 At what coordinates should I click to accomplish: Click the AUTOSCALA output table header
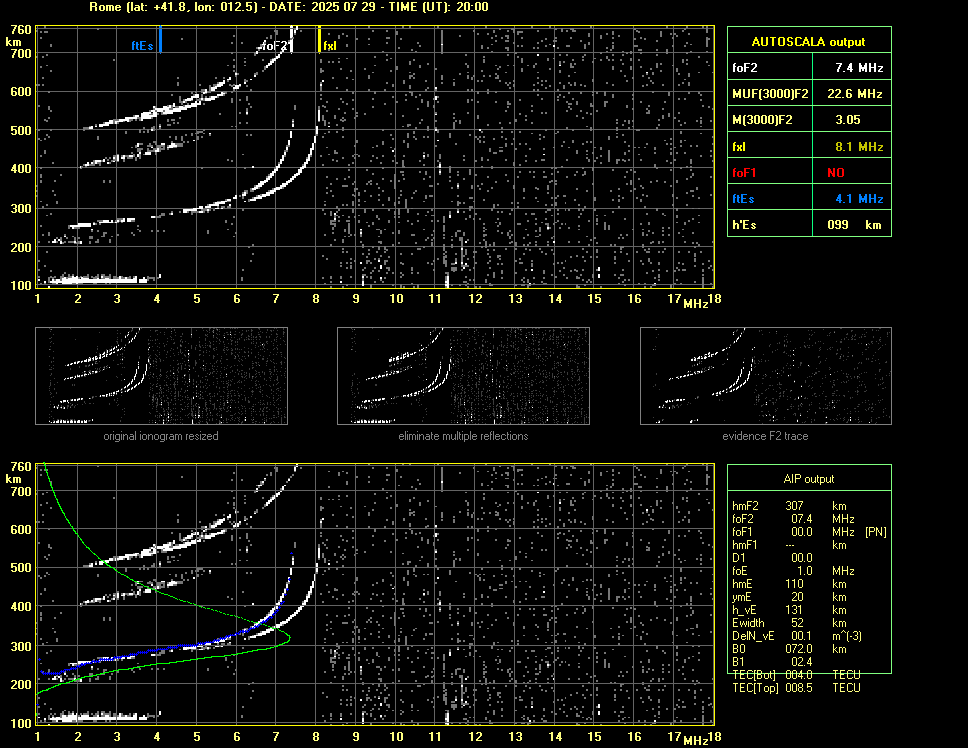[x=809, y=42]
